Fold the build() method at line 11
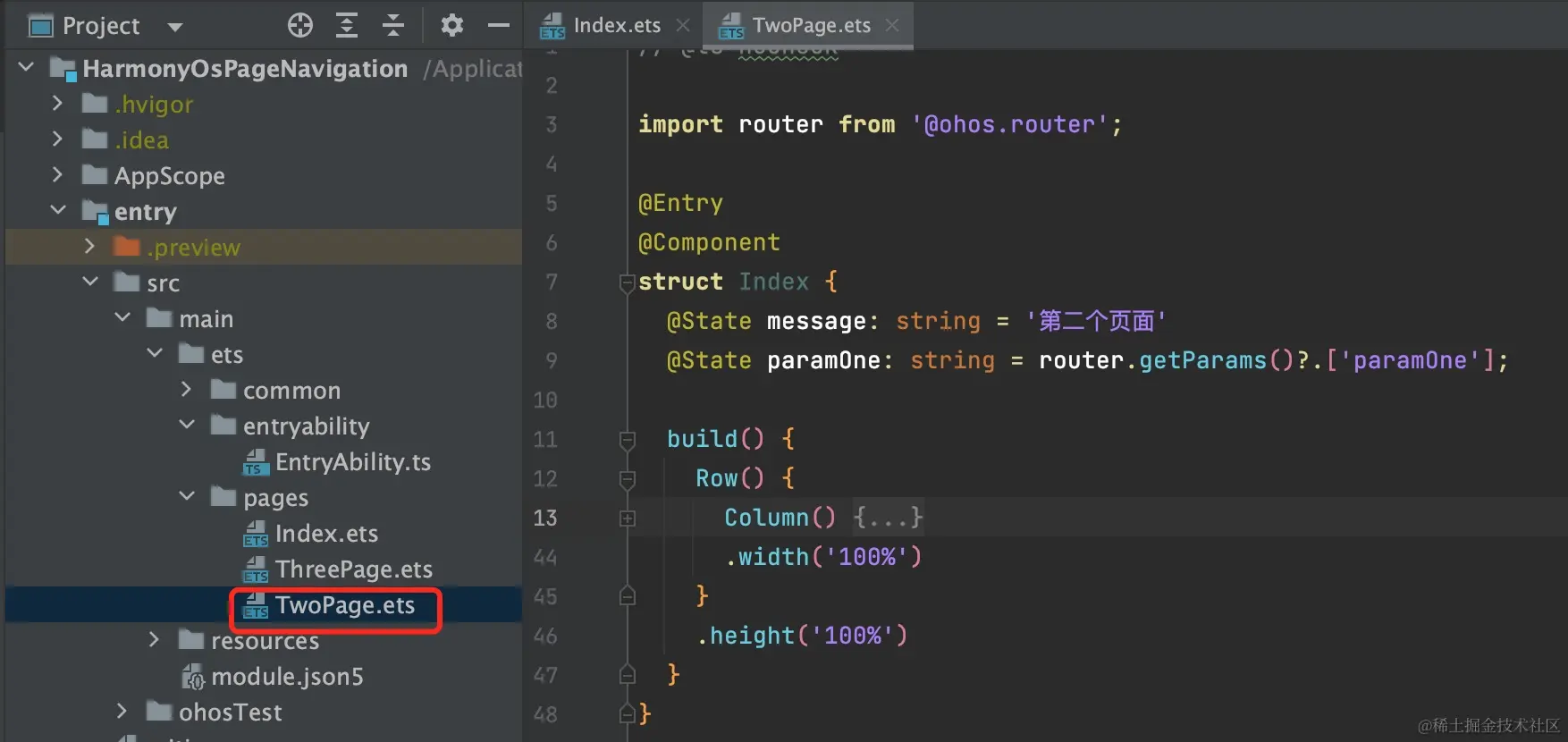Image resolution: width=1568 pixels, height=742 pixels. (x=628, y=440)
